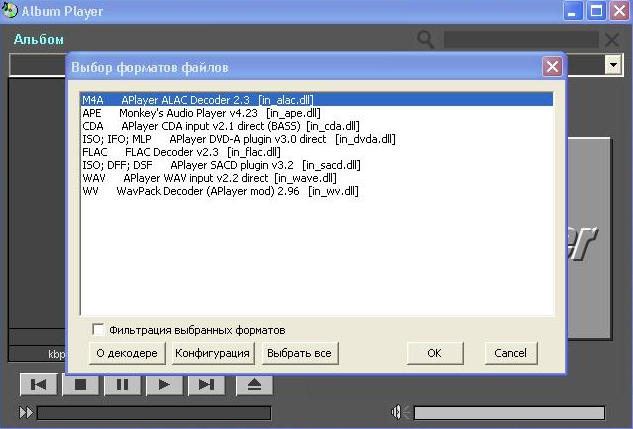Screen dimensions: 633x429
Task: Click the search input field
Action: coord(521,40)
